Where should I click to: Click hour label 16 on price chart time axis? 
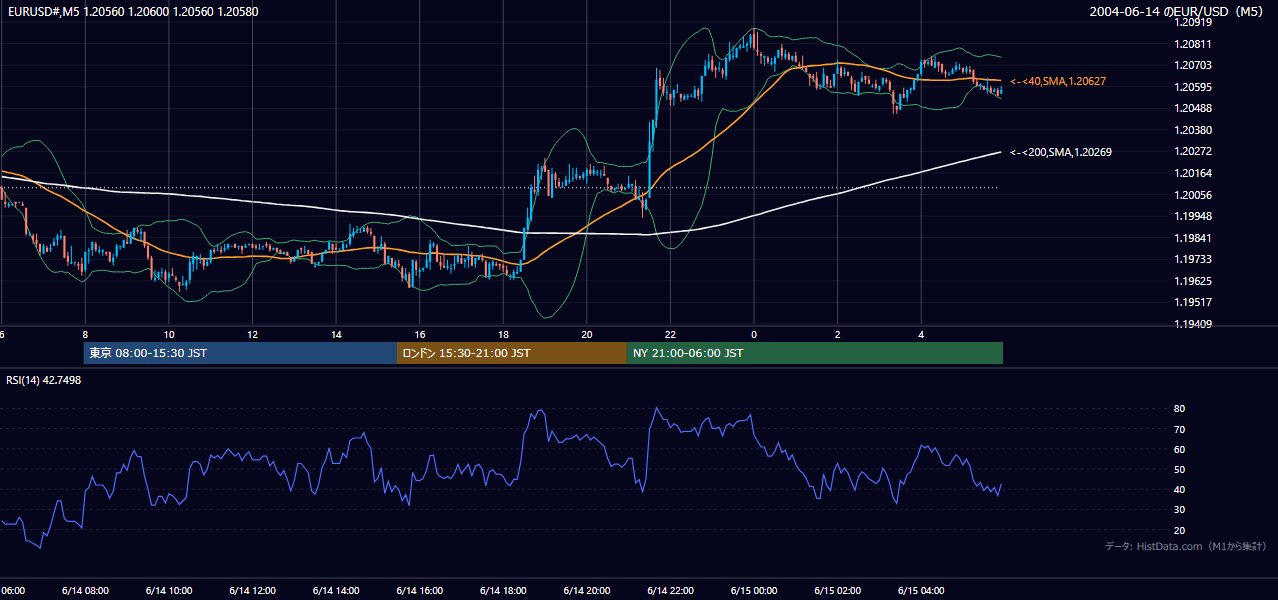pyautogui.click(x=420, y=334)
